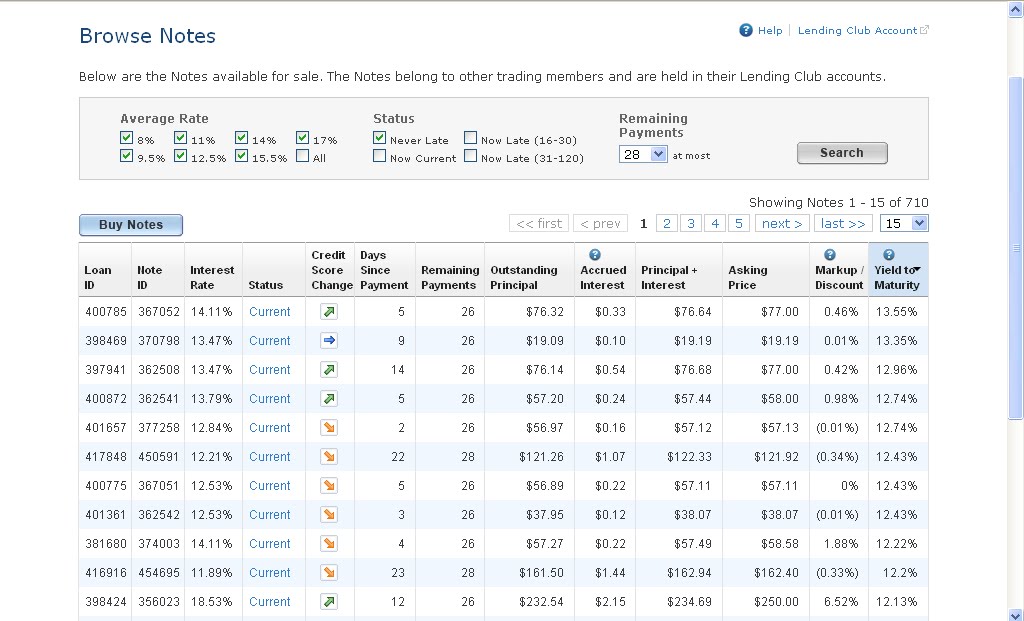This screenshot has width=1024, height=621.
Task: Uncheck the 9.5% average rate checkbox
Action: tap(127, 156)
